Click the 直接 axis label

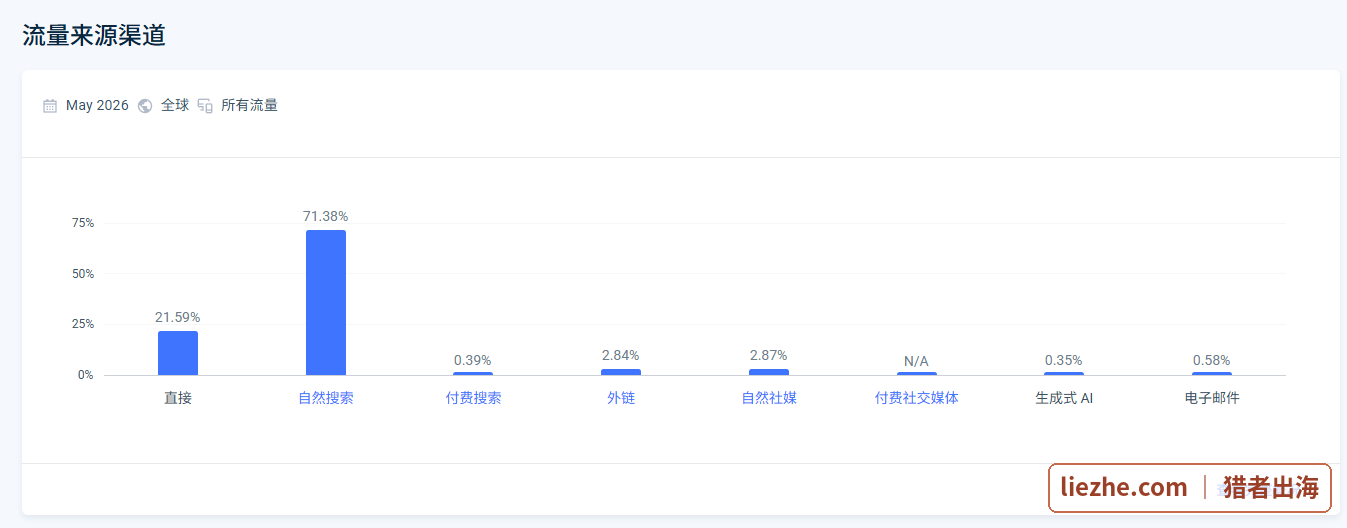pos(178,398)
